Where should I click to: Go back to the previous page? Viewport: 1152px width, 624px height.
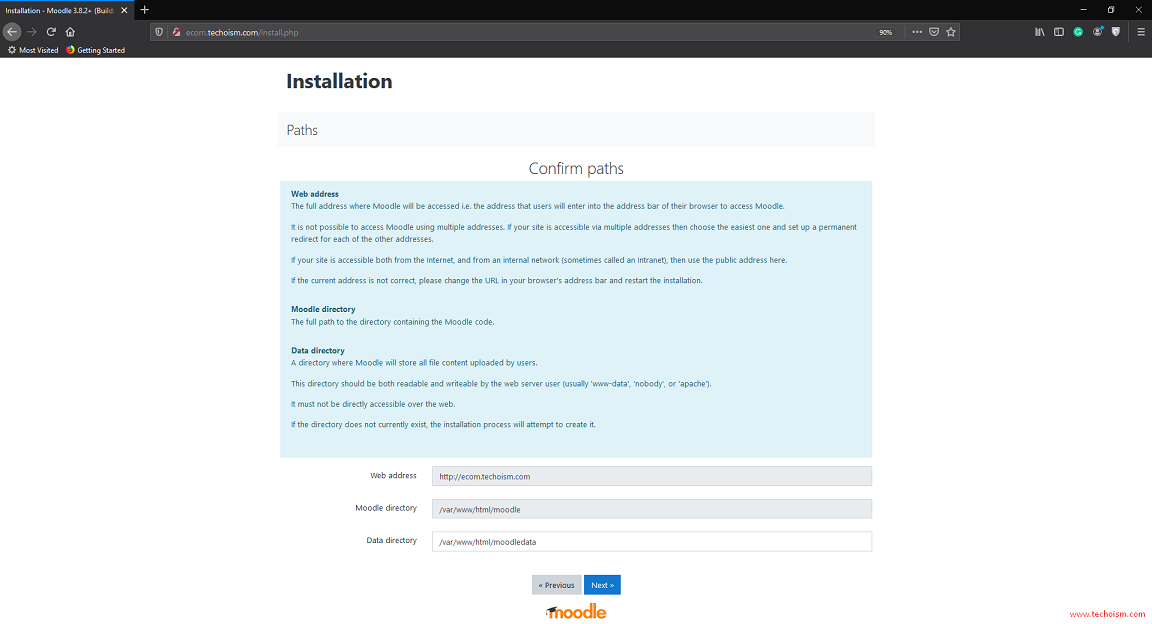pos(12,32)
